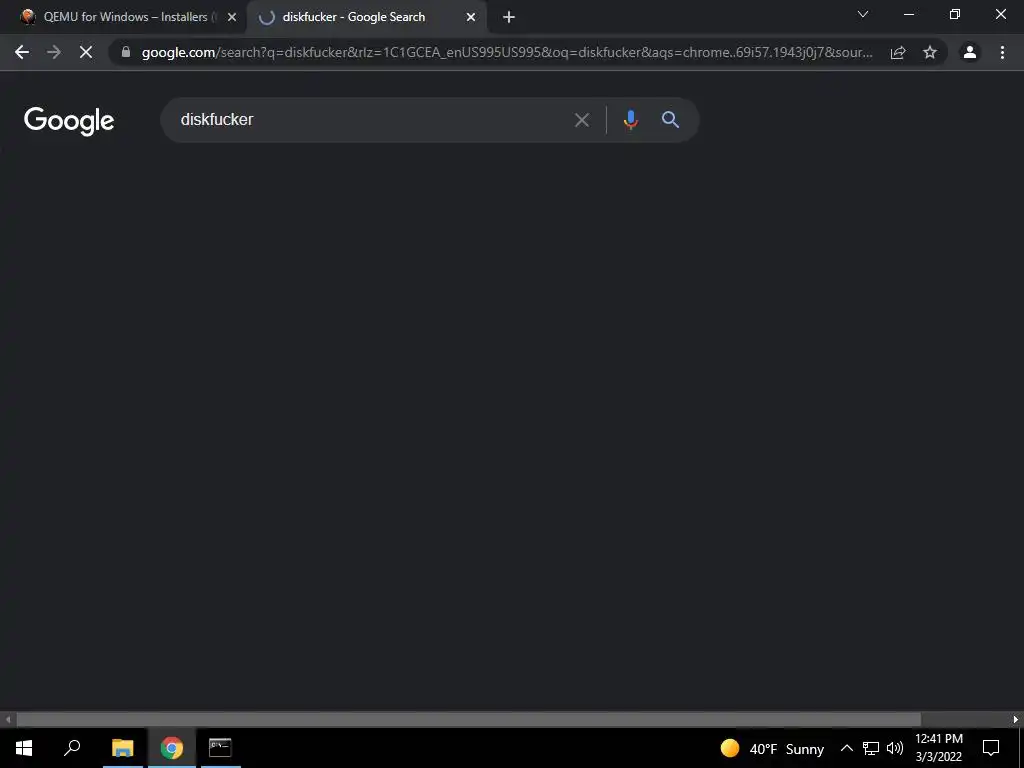This screenshot has width=1024, height=768.
Task: Open the Windows Start menu
Action: point(24,748)
